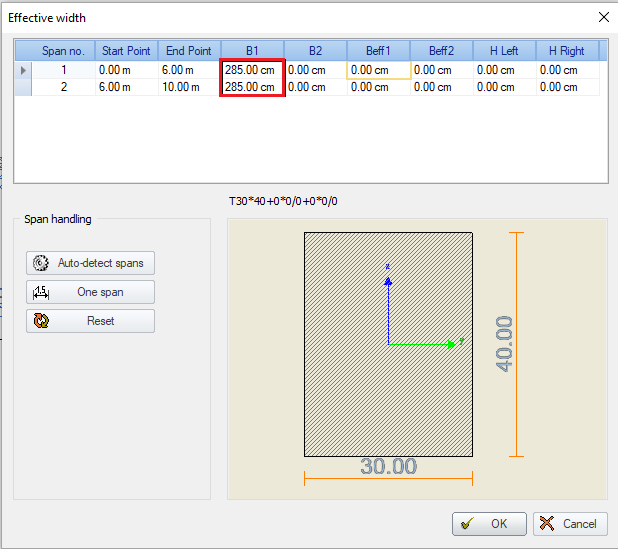Image resolution: width=618 pixels, height=549 pixels.
Task: Edit B1 value 285.00 cm in span 1
Action: [x=252, y=70]
